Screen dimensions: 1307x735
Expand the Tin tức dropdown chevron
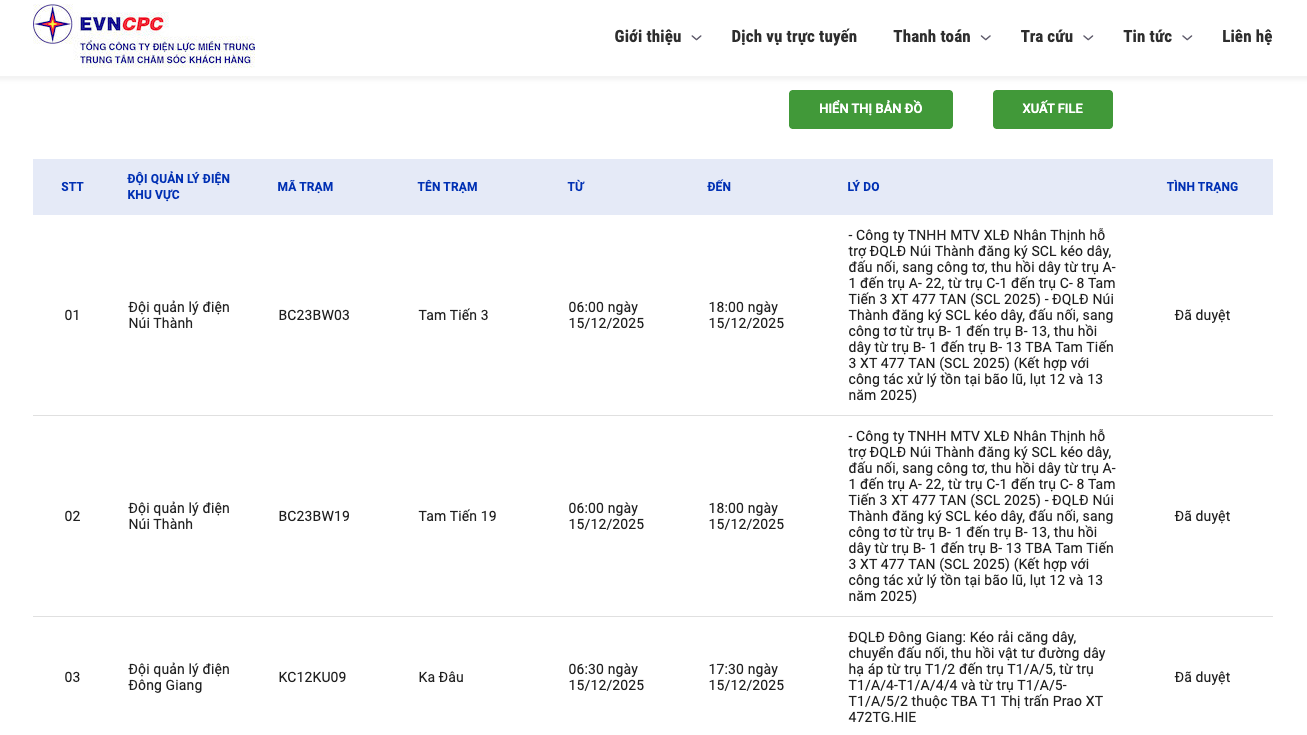1187,38
